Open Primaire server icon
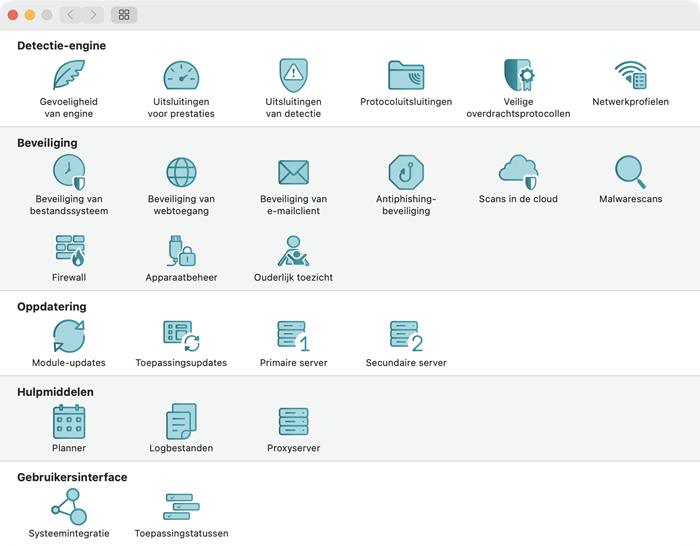This screenshot has width=700, height=546. coord(293,336)
